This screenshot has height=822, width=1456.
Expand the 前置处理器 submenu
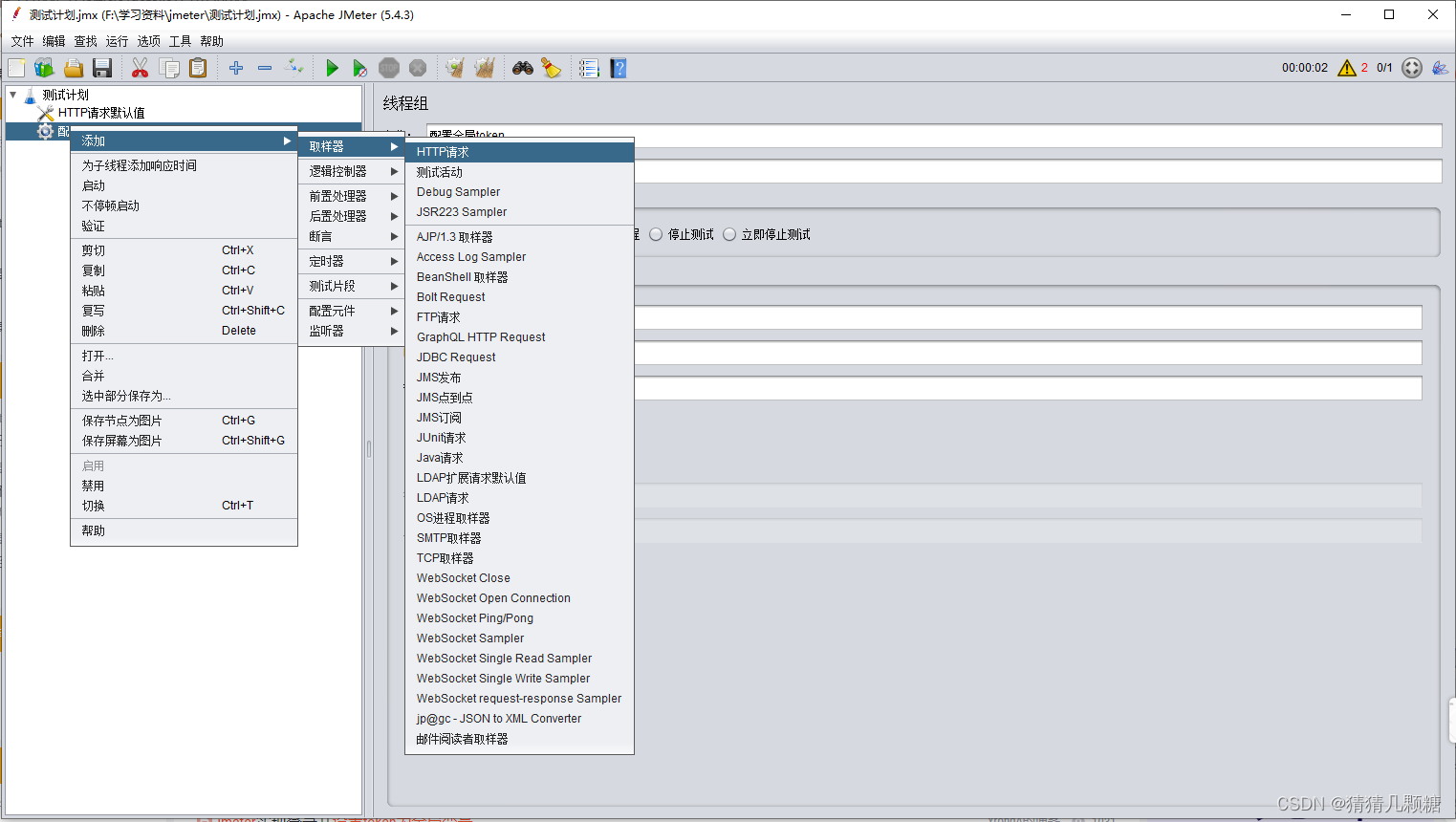pos(352,196)
